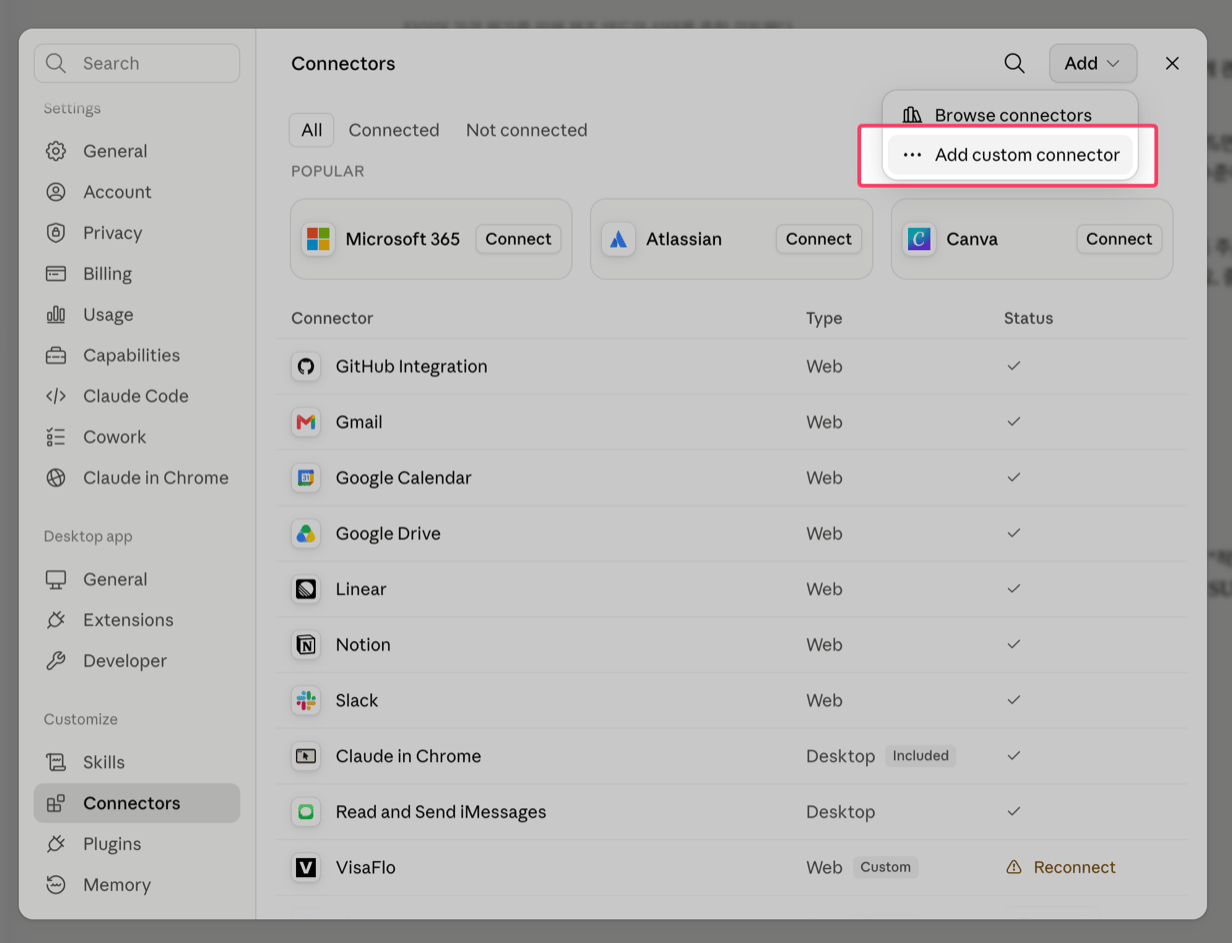Click the settings Search field

137,63
